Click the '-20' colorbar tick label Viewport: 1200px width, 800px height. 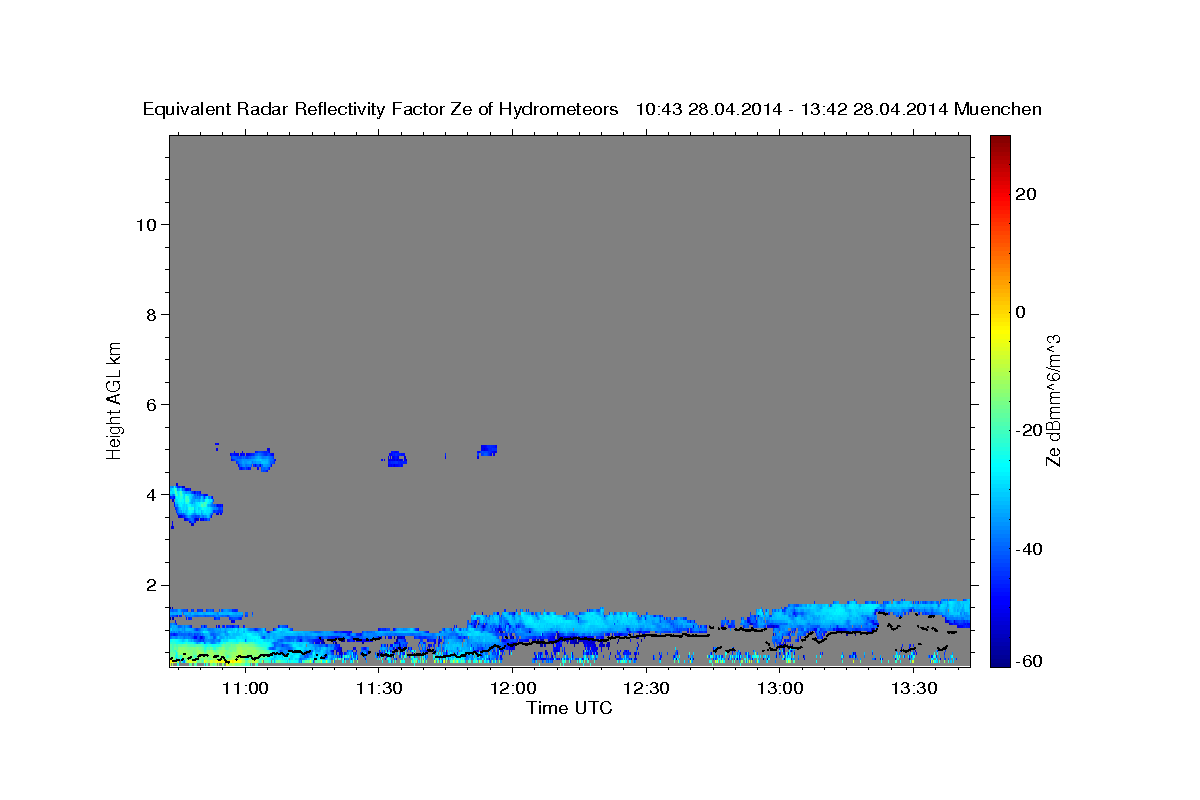1028,430
